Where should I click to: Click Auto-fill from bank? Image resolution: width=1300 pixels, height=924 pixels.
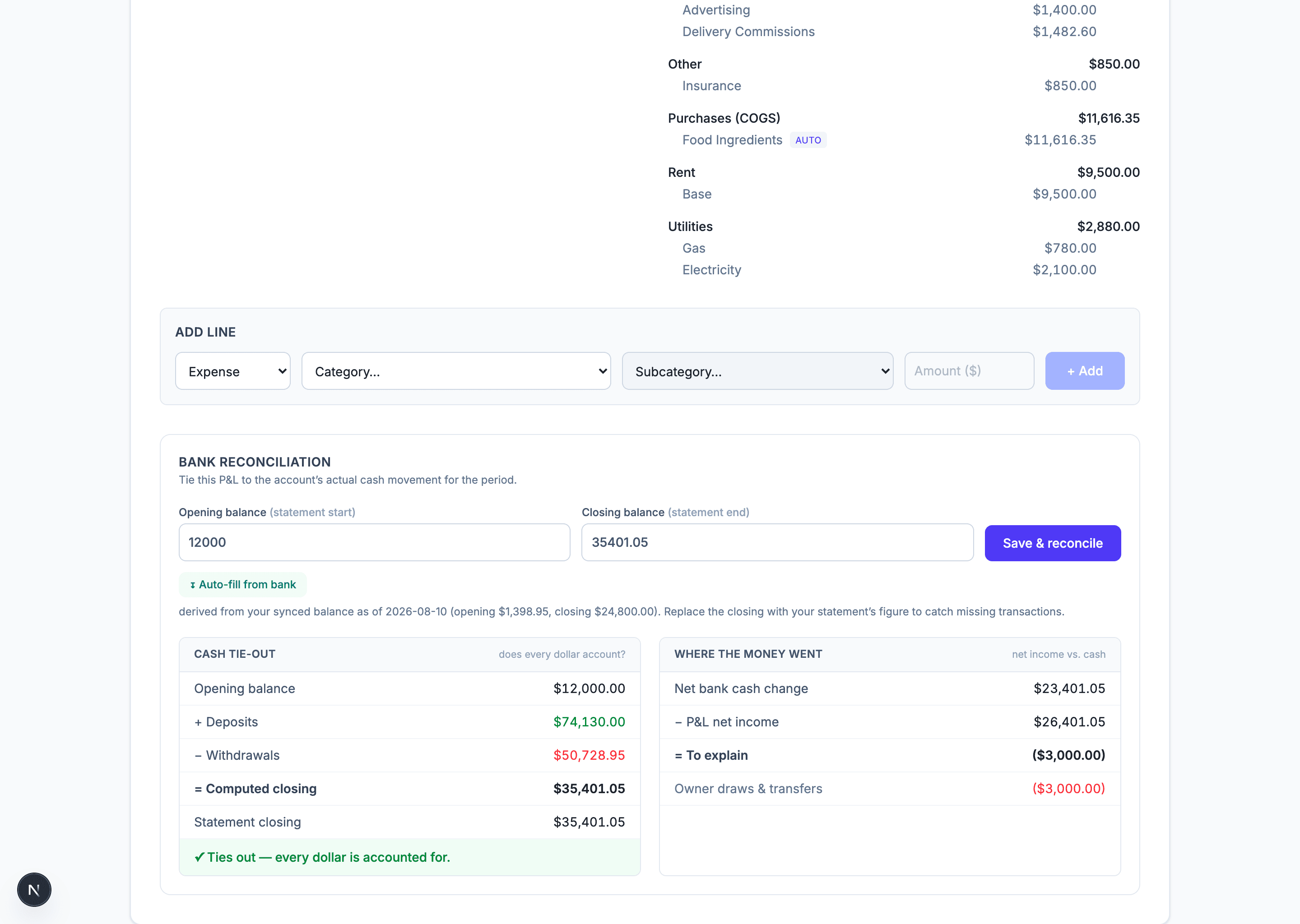coord(243,584)
